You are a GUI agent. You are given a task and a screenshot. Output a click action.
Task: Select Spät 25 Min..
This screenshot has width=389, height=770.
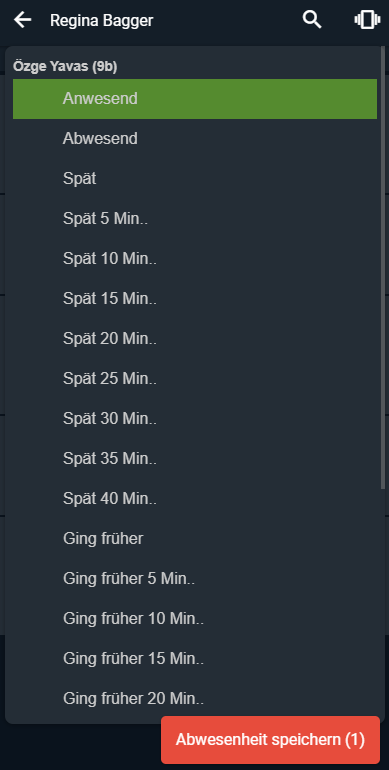pos(195,379)
